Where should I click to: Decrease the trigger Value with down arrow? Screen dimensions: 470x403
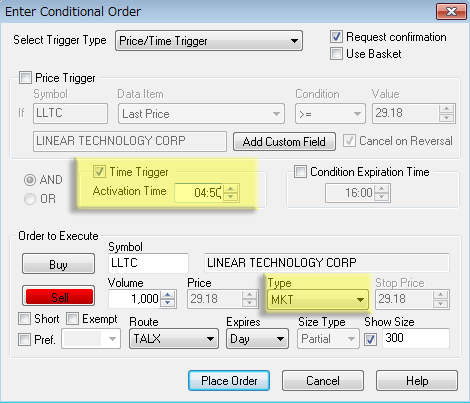(x=446, y=118)
